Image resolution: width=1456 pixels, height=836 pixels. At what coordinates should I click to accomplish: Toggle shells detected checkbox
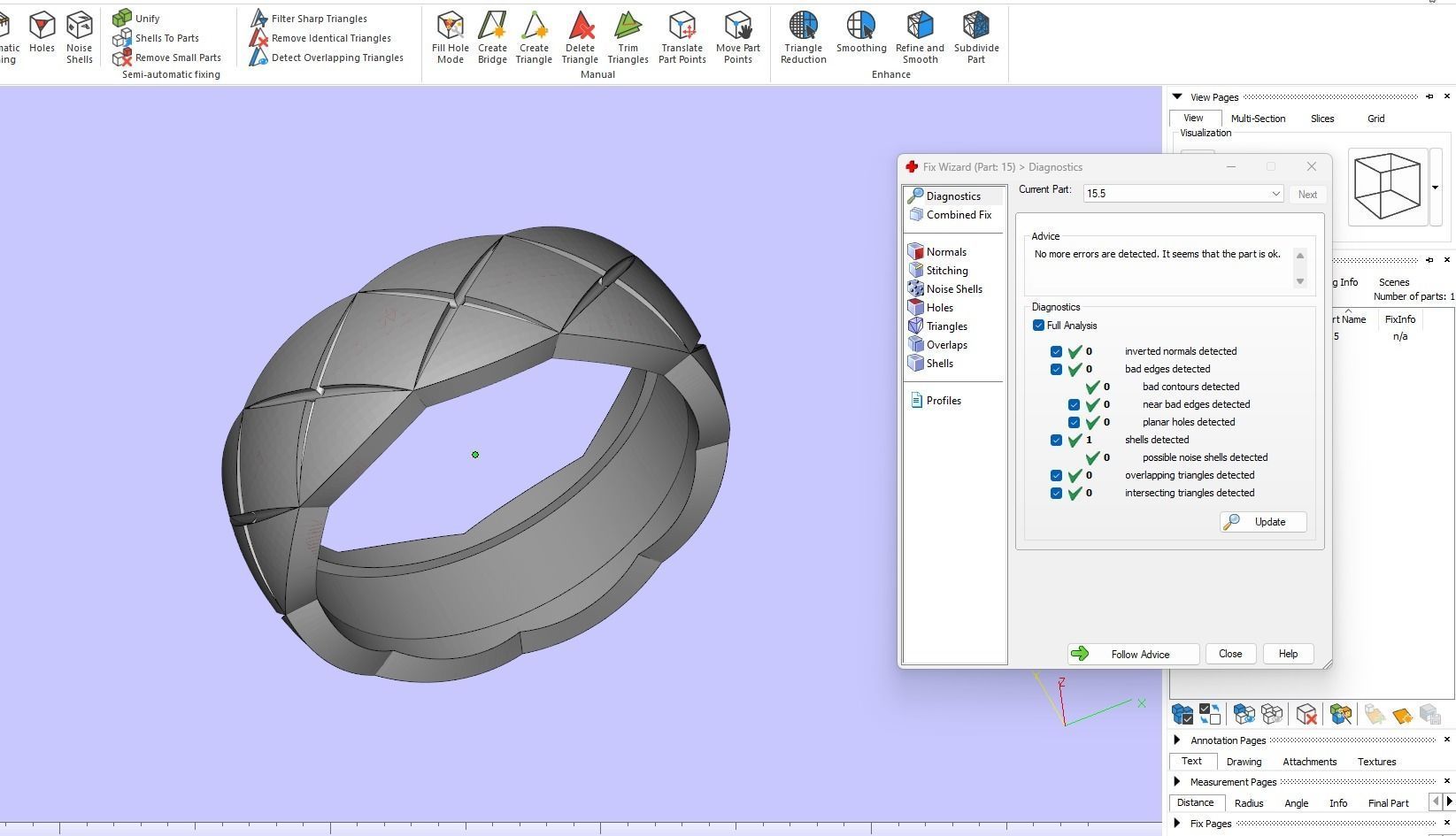pos(1056,440)
